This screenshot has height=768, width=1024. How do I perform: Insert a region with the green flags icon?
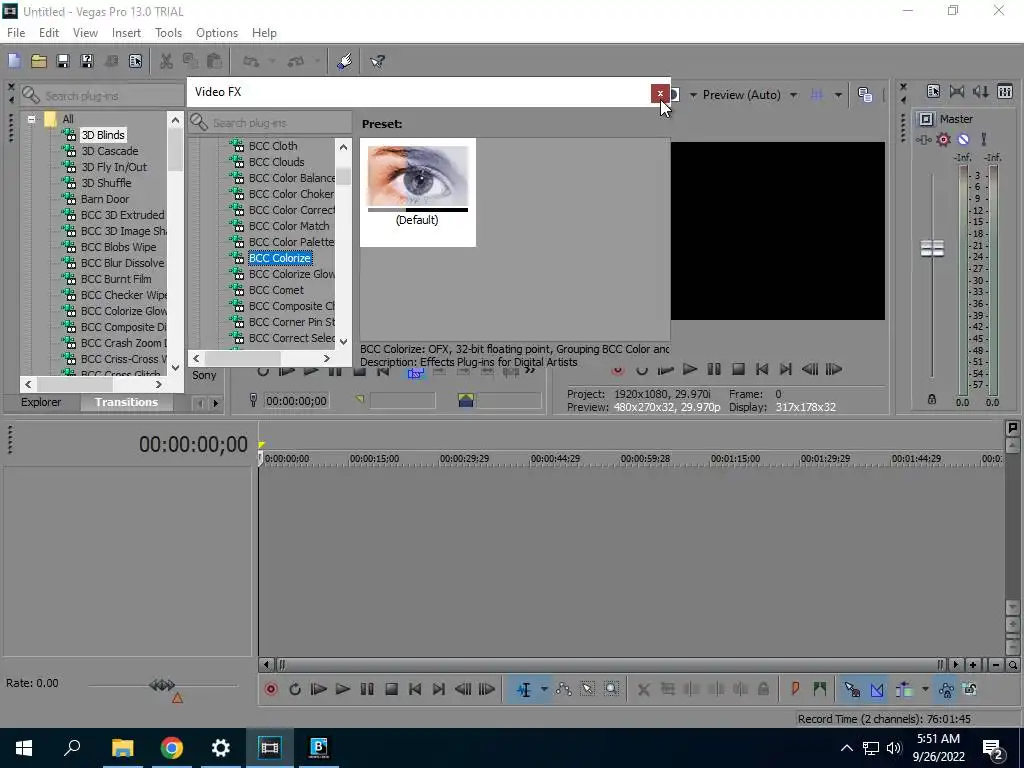pos(820,689)
